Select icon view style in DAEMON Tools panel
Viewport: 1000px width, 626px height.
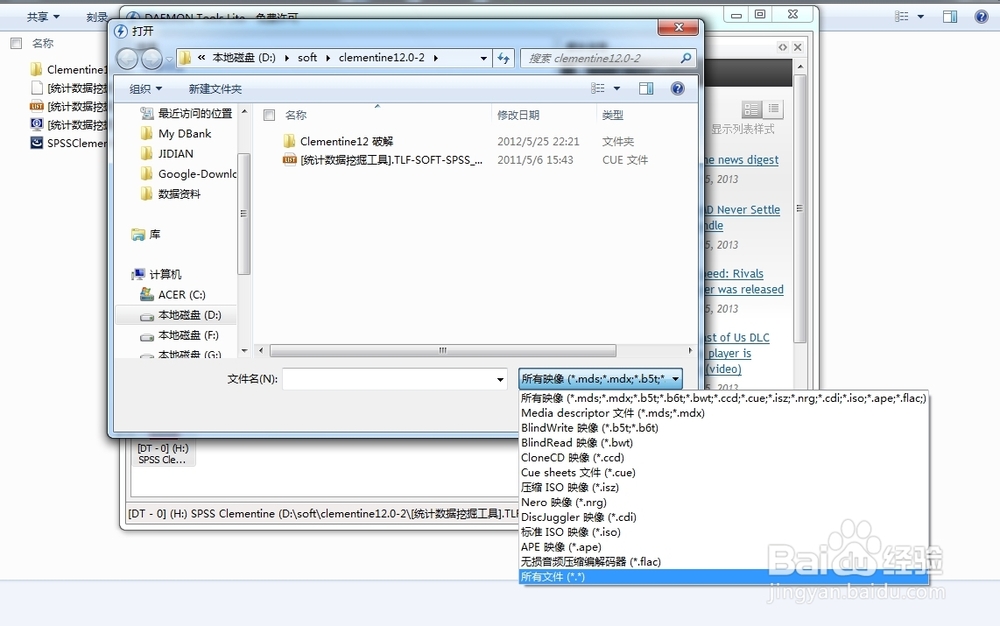coord(751,109)
